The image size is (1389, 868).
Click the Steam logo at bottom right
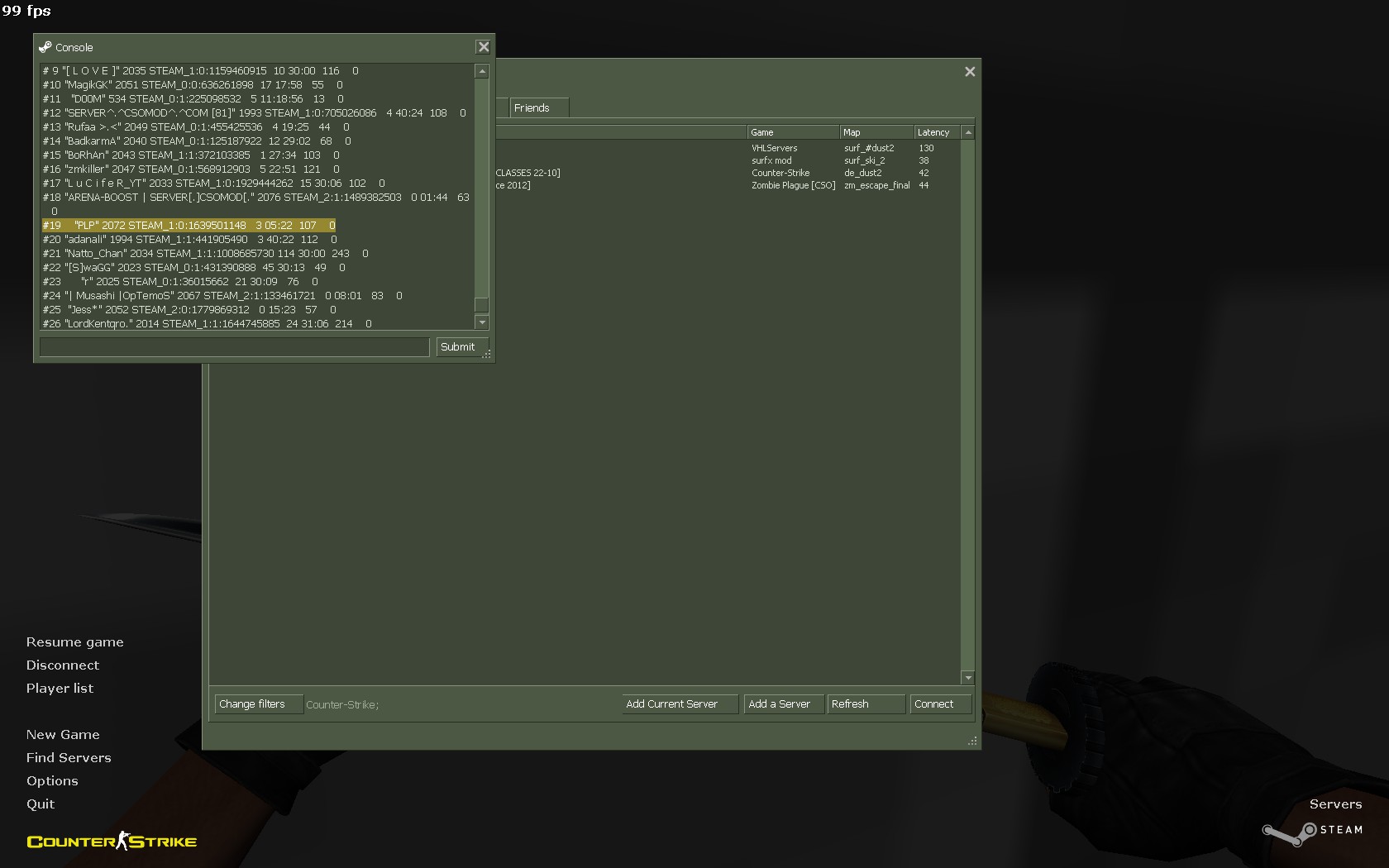[x=1312, y=832]
